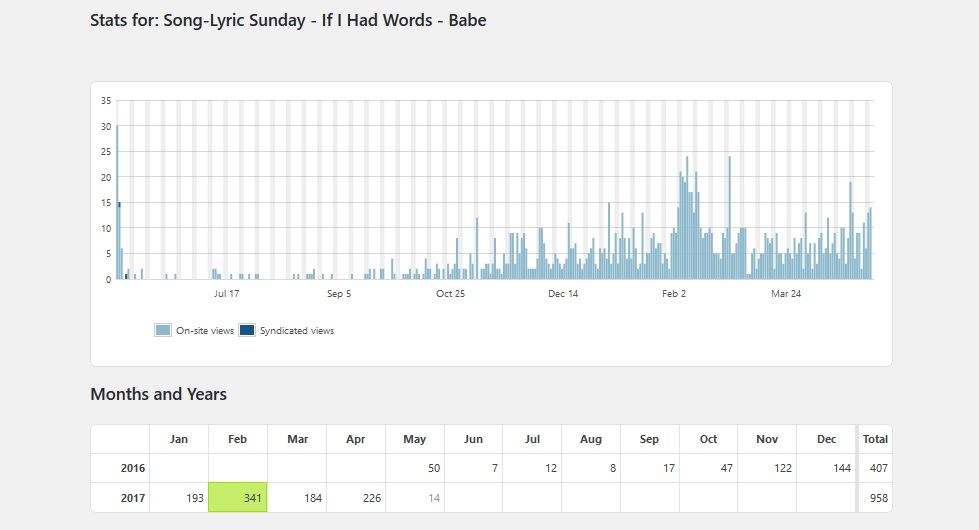979x530 pixels.
Task: Click the 2016 row label
Action: point(132,468)
